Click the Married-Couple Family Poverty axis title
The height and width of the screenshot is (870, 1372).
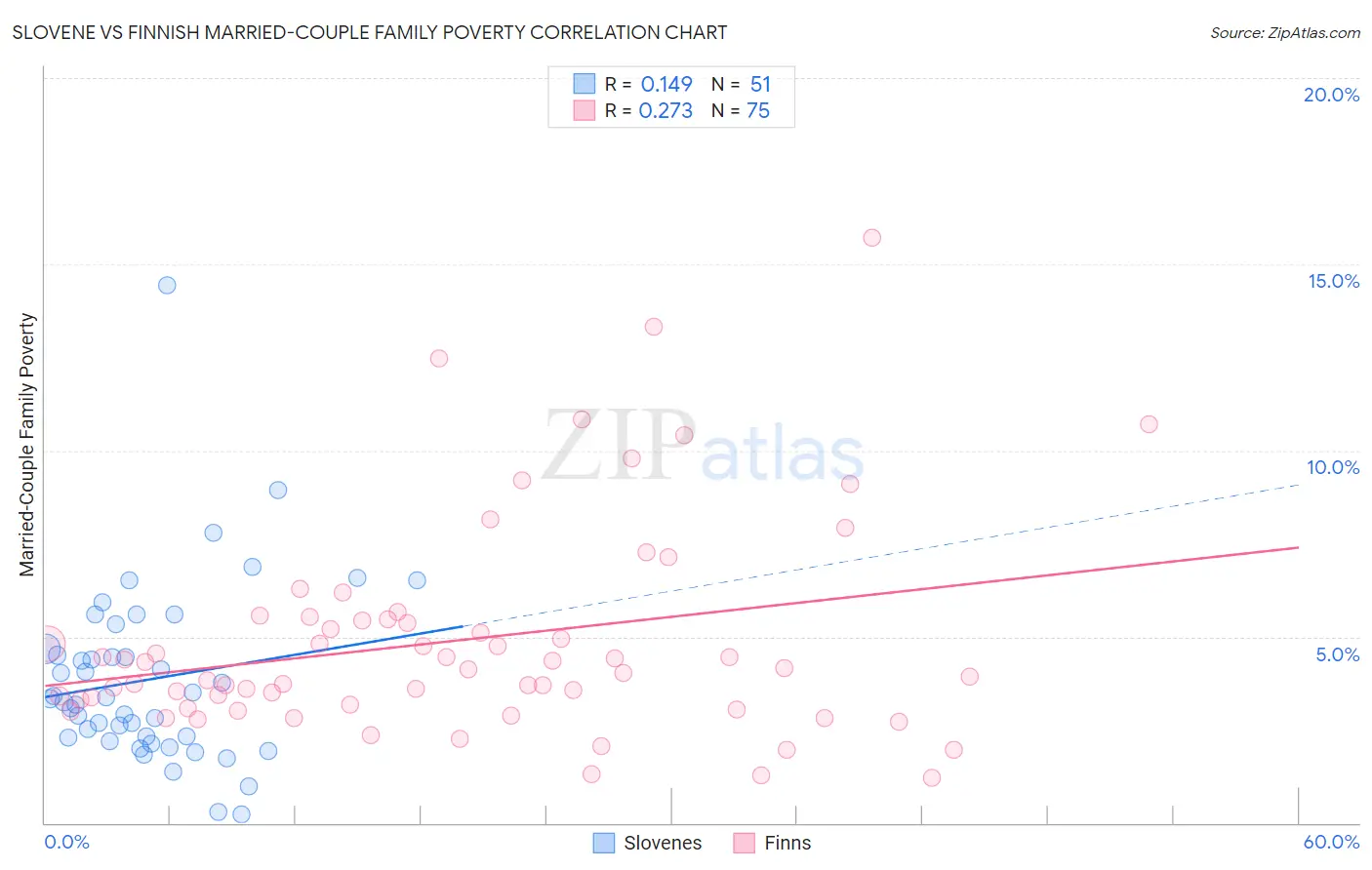26,445
